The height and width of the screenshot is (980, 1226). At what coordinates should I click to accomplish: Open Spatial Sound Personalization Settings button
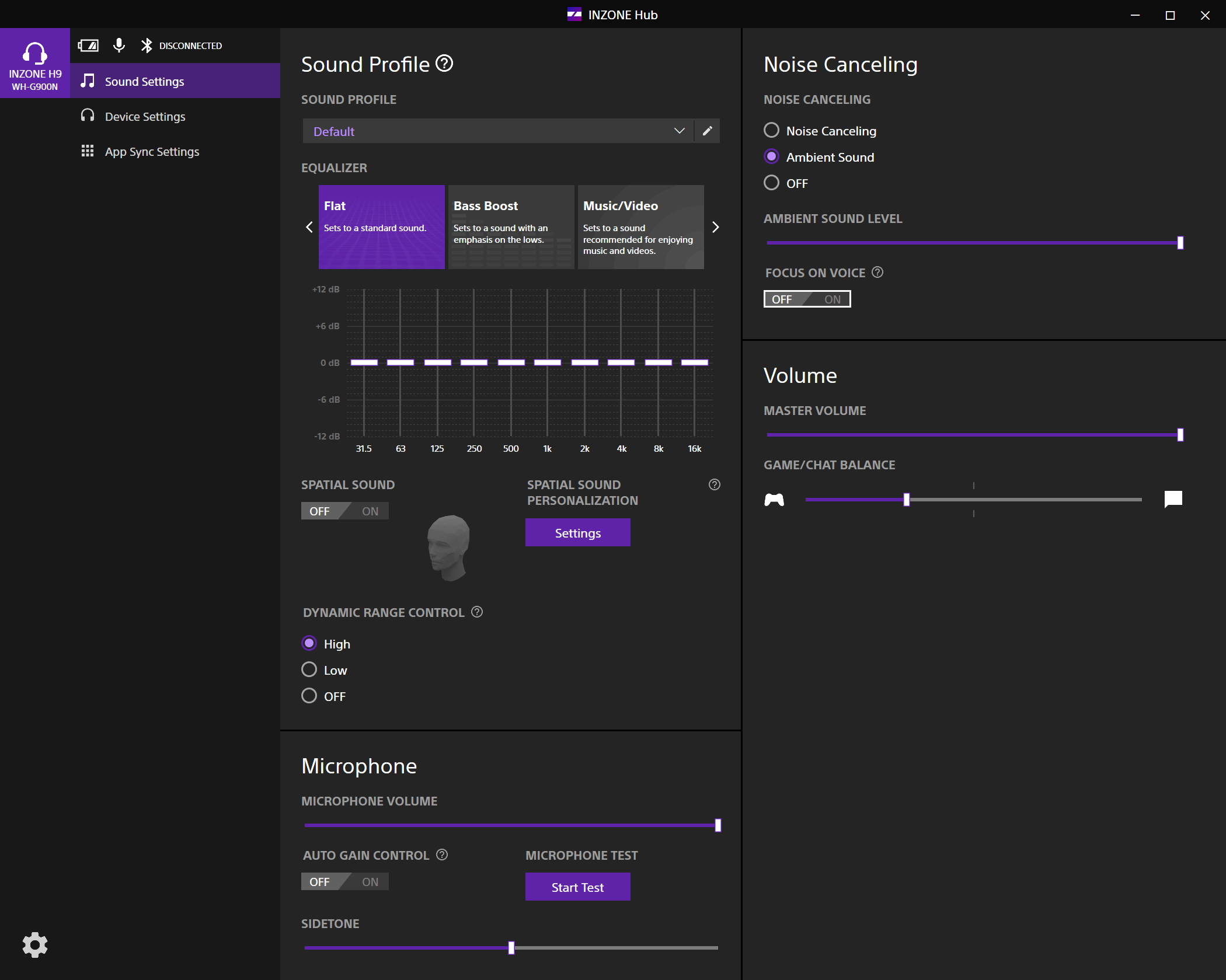coord(577,532)
